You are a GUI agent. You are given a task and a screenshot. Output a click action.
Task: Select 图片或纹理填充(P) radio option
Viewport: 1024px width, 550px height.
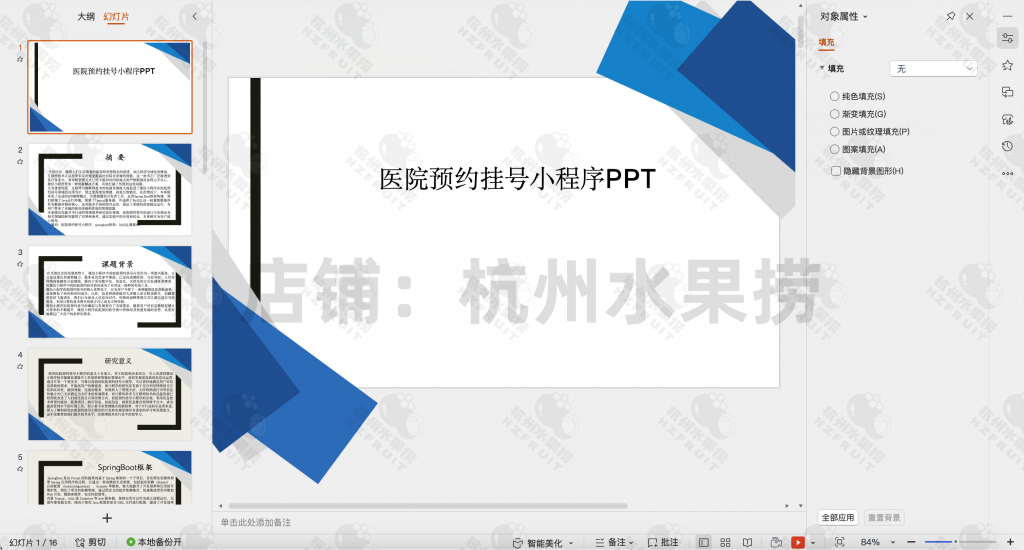tap(869, 131)
